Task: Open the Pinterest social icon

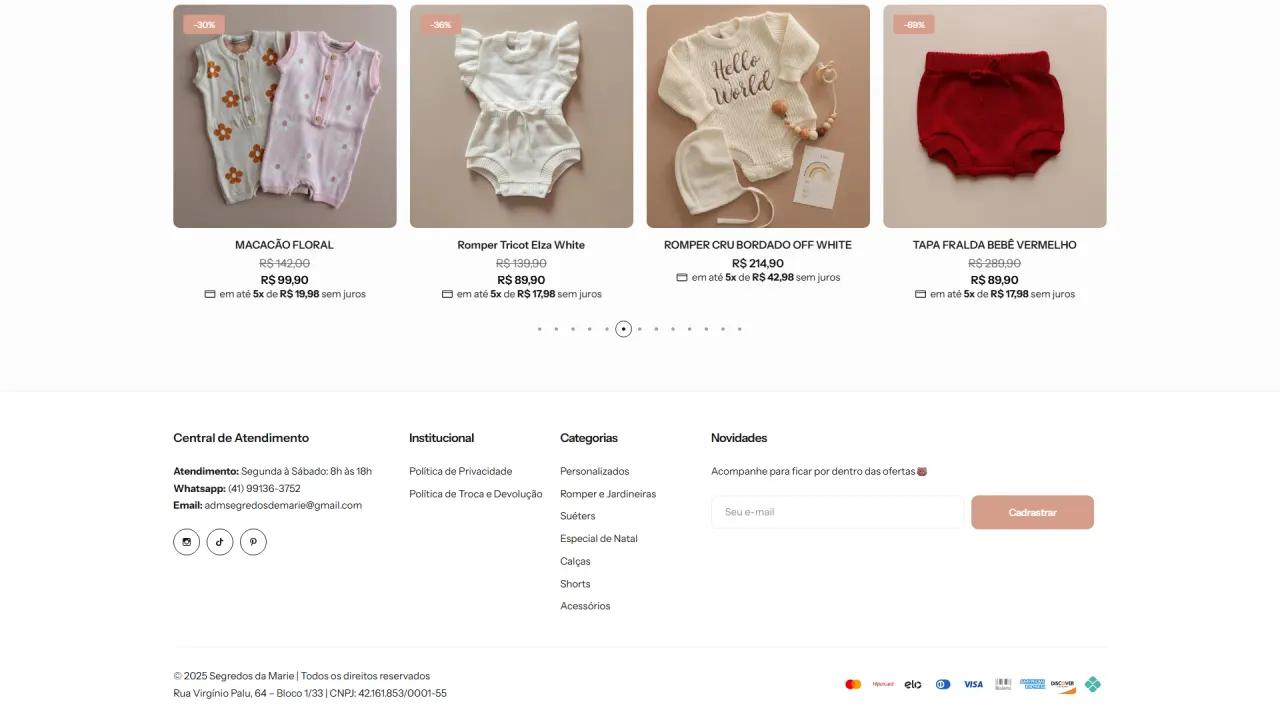Action: 253,542
